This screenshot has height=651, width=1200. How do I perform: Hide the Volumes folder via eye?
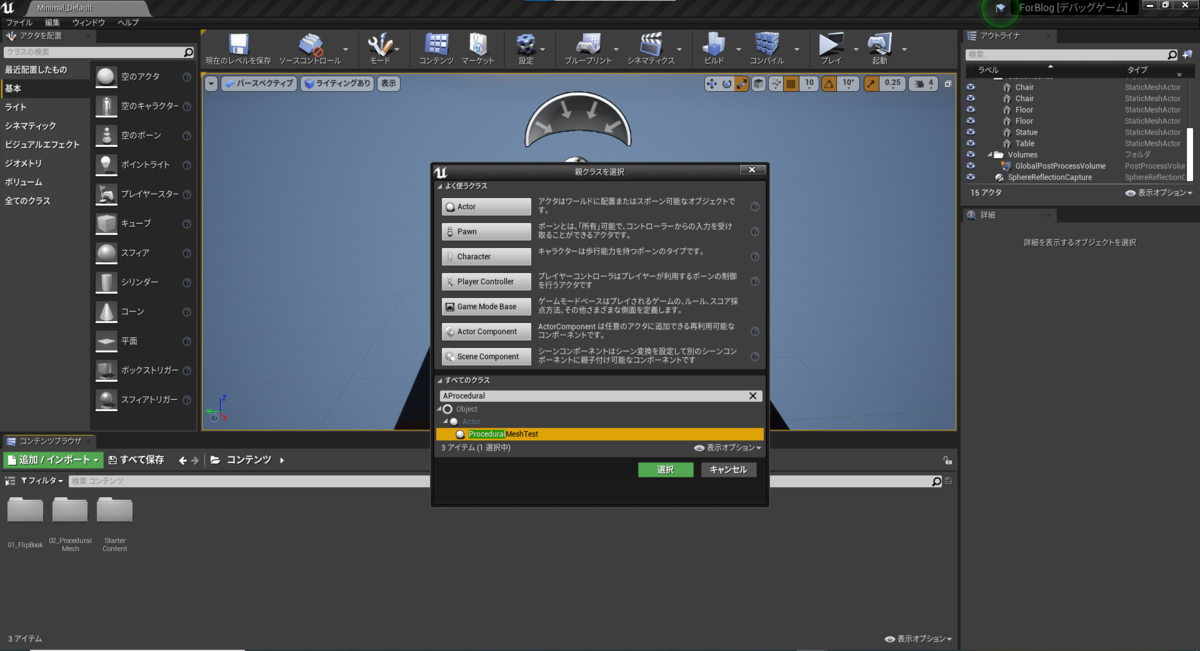click(x=970, y=155)
